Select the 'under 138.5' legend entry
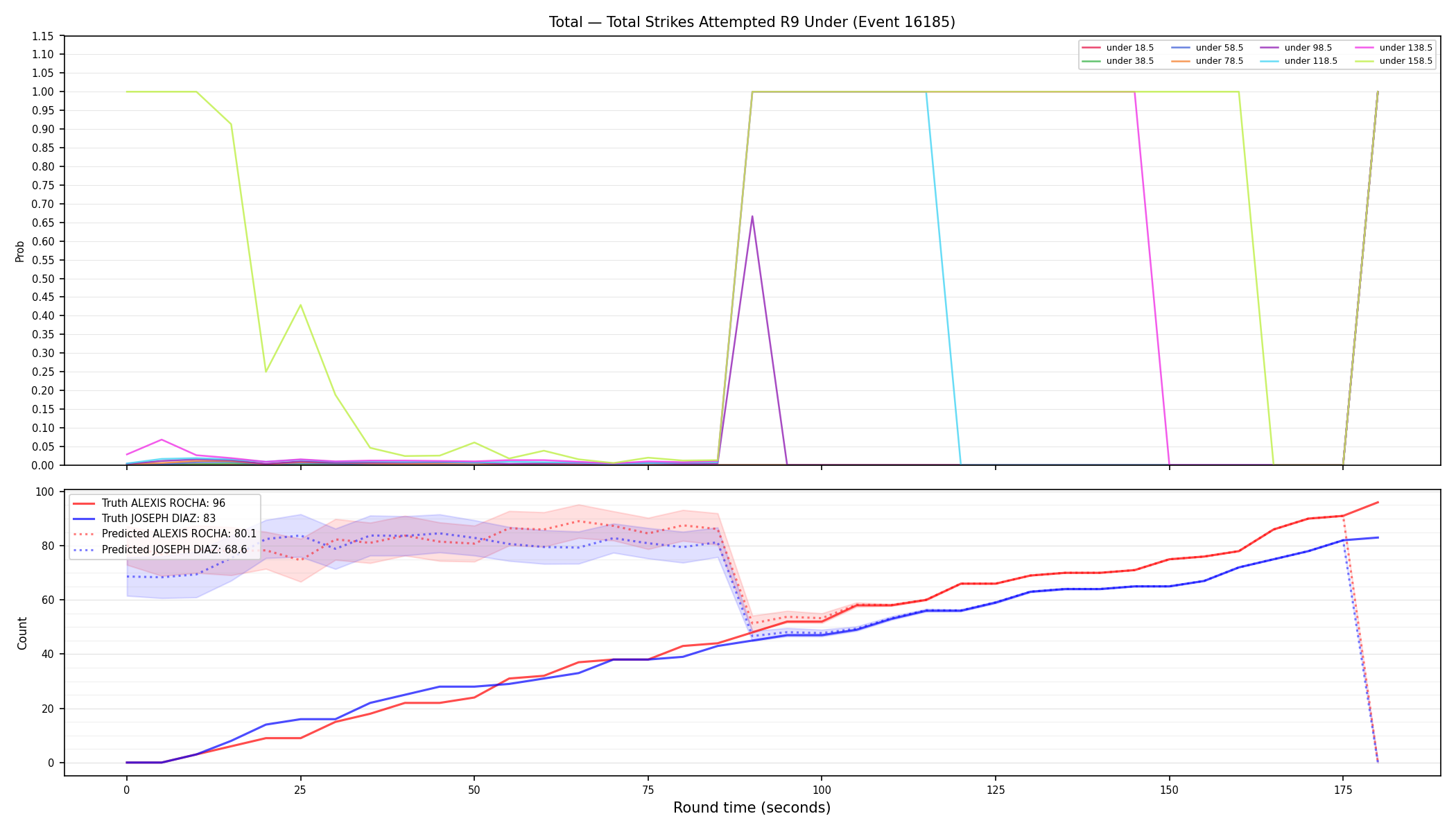Image resolution: width=1456 pixels, height=832 pixels. [x=1394, y=48]
